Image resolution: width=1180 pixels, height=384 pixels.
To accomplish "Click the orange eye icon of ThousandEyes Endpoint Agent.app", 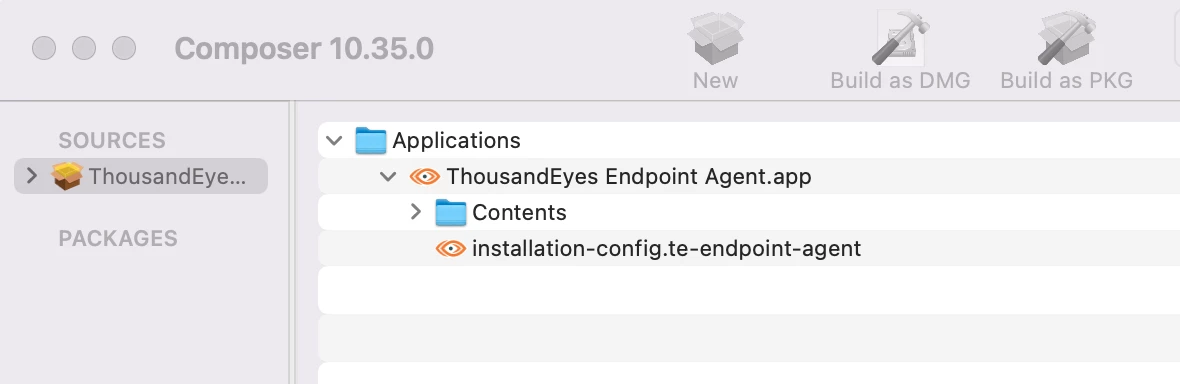I will pyautogui.click(x=424, y=177).
